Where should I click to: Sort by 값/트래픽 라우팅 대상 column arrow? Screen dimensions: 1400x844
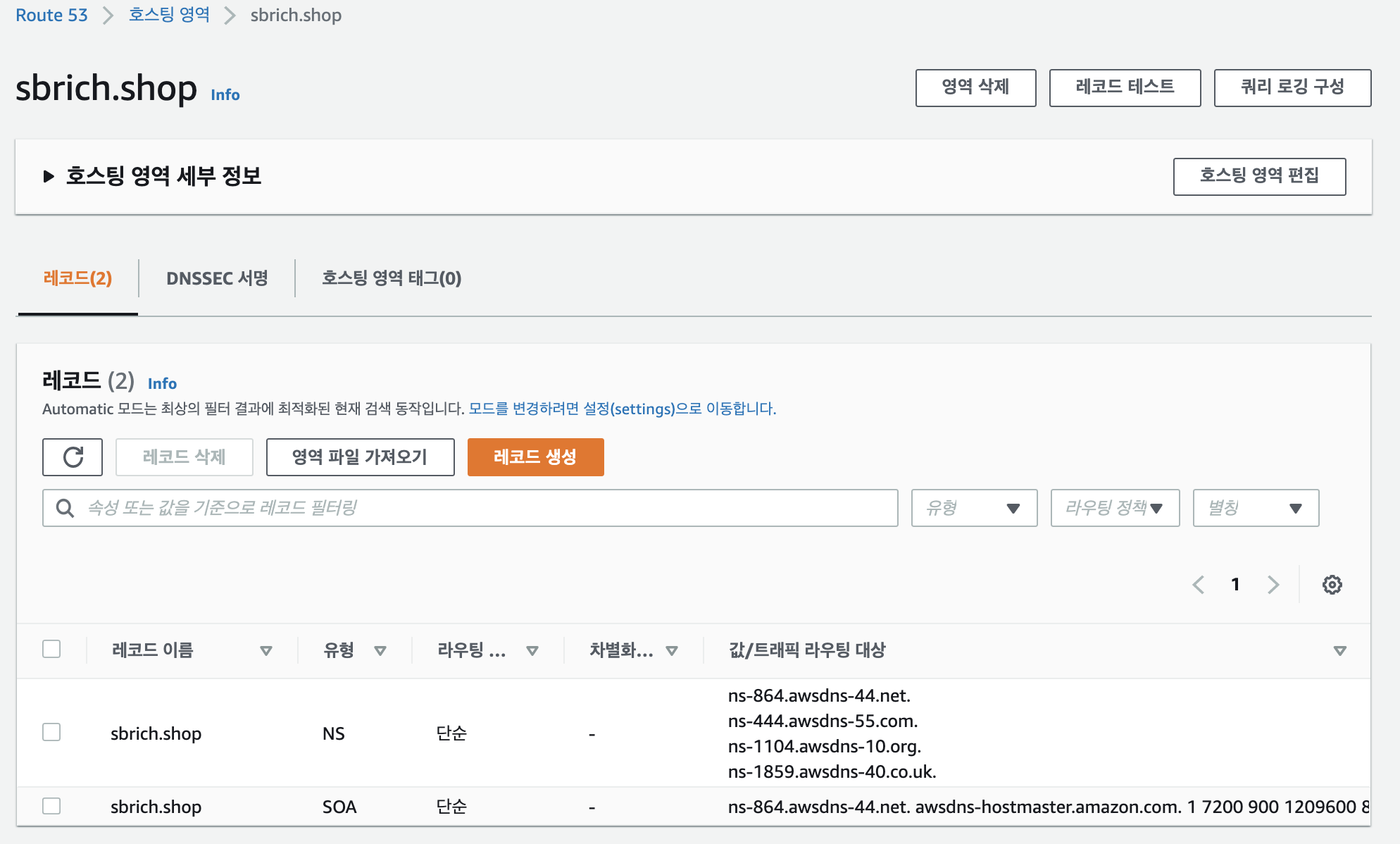(x=1339, y=650)
